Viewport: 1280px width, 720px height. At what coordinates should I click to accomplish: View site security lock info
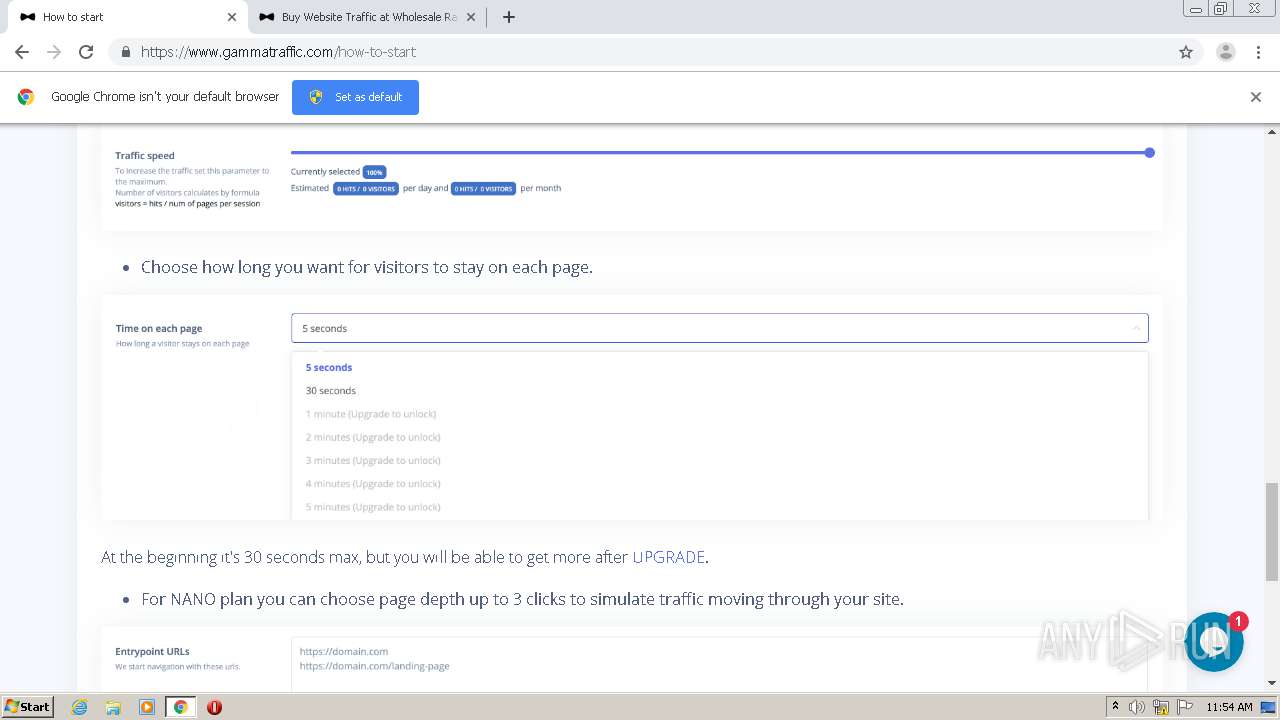[126, 52]
